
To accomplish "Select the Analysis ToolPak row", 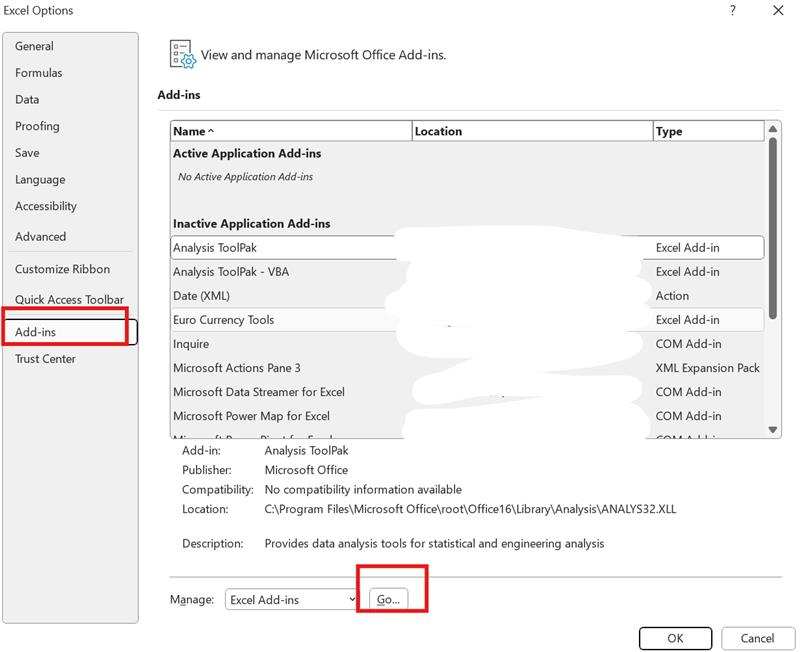I will [467, 248].
